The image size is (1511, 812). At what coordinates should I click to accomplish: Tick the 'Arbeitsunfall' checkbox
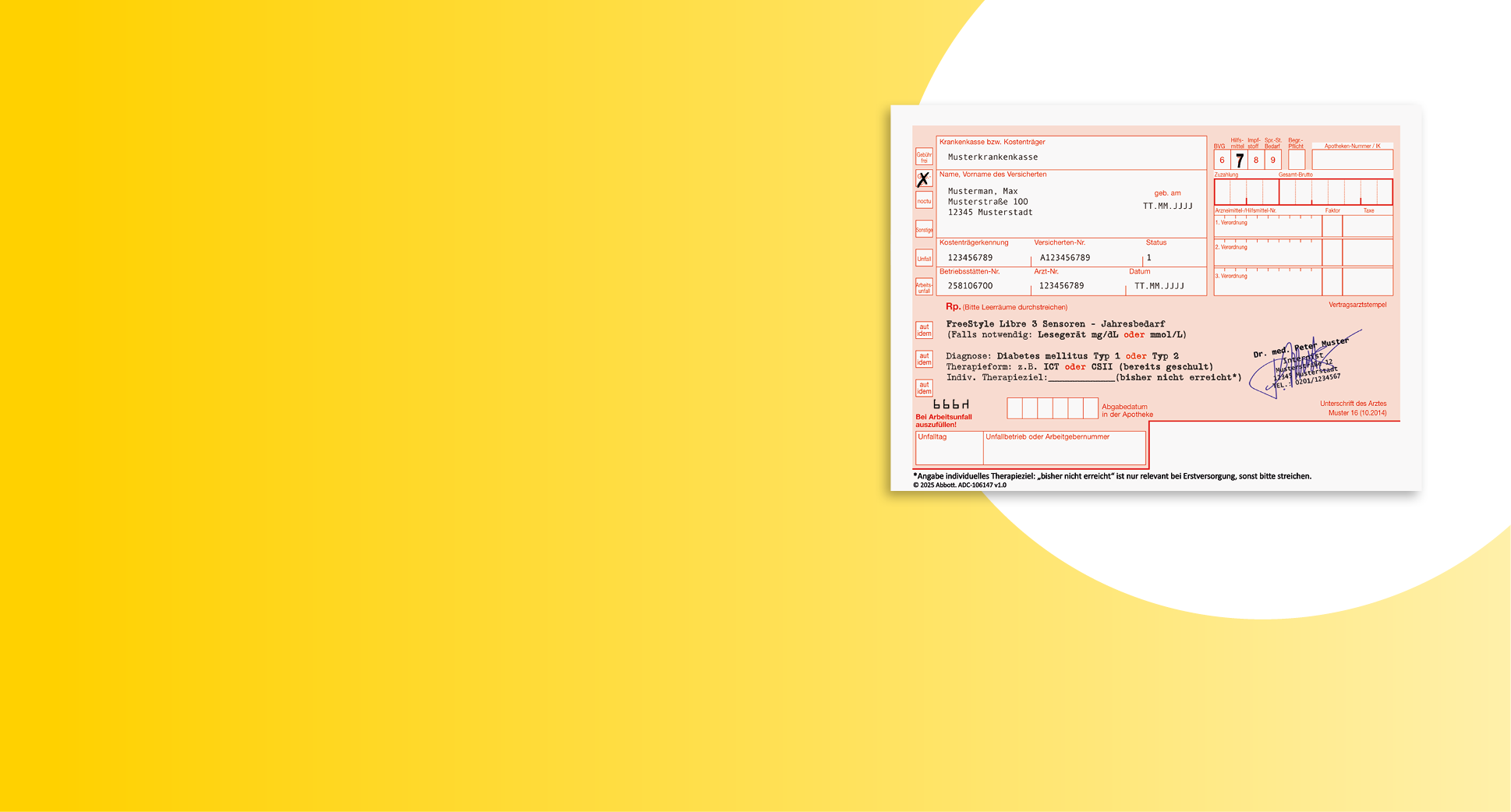point(924,287)
